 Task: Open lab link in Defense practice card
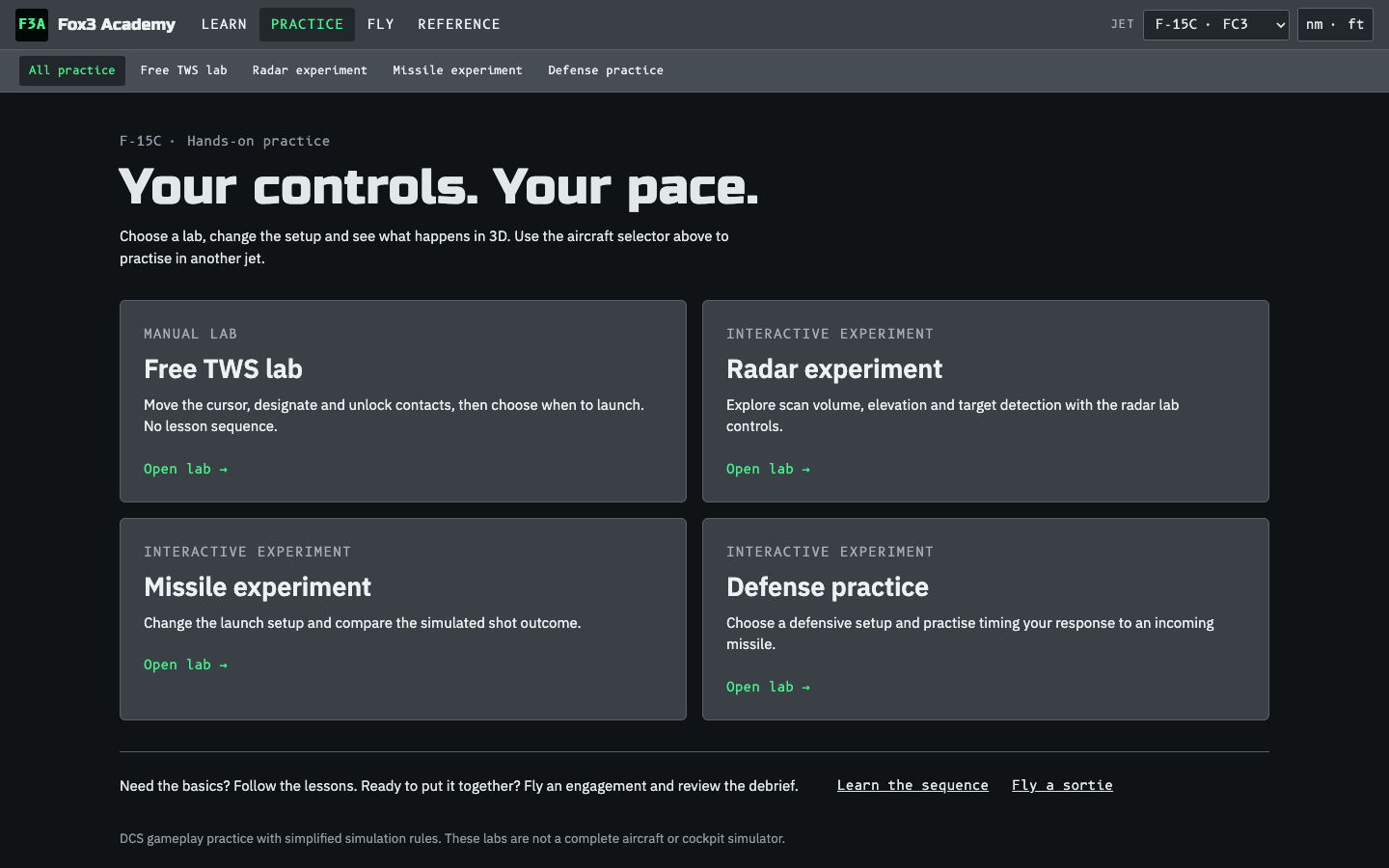click(x=769, y=687)
